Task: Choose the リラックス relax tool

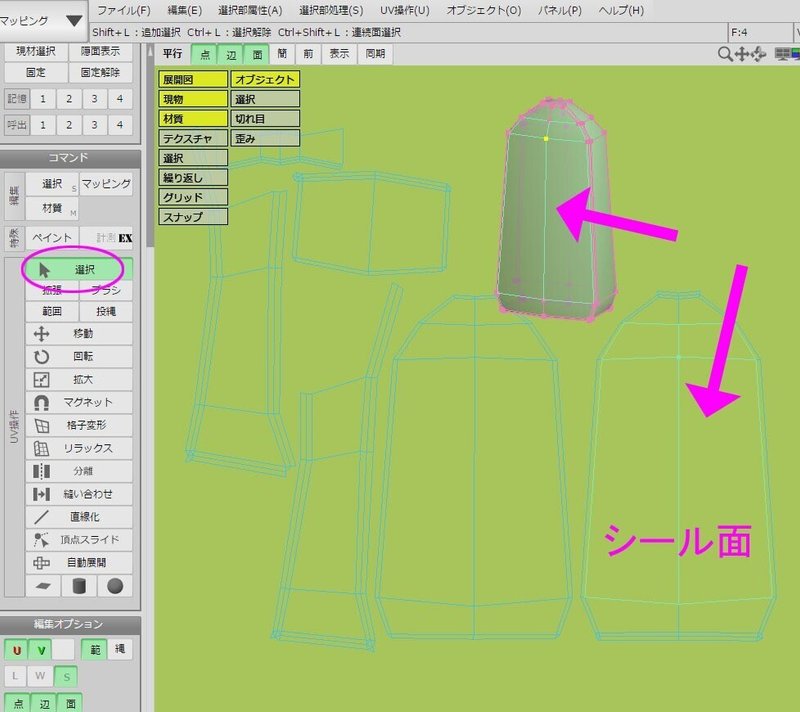Action: (79, 448)
